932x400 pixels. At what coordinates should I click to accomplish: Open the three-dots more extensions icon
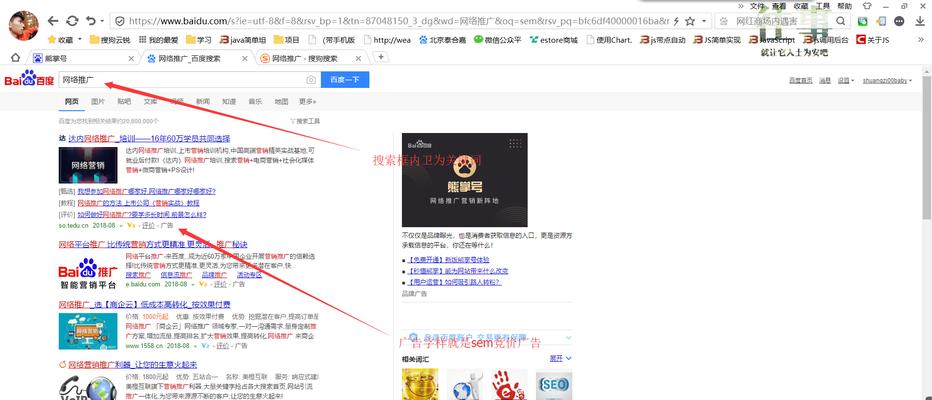899,21
